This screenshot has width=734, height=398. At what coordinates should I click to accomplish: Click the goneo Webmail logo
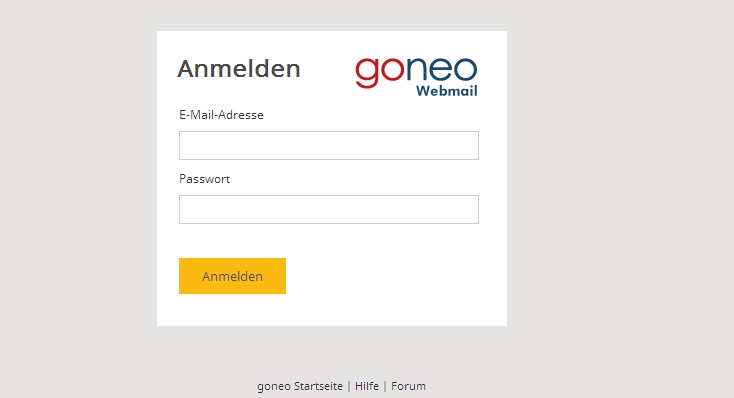pyautogui.click(x=416, y=77)
